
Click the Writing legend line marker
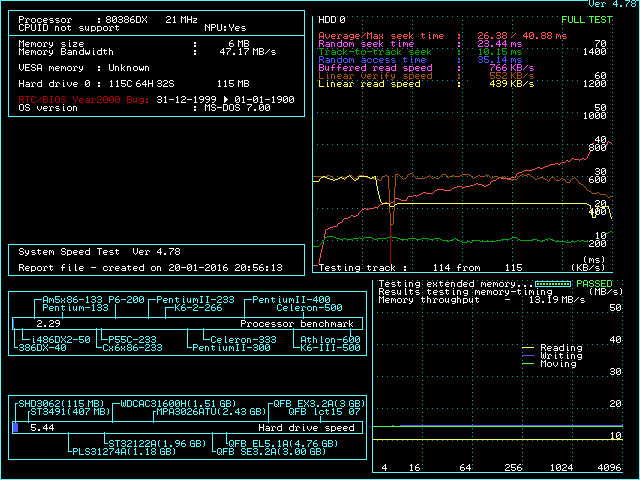pyautogui.click(x=530, y=356)
